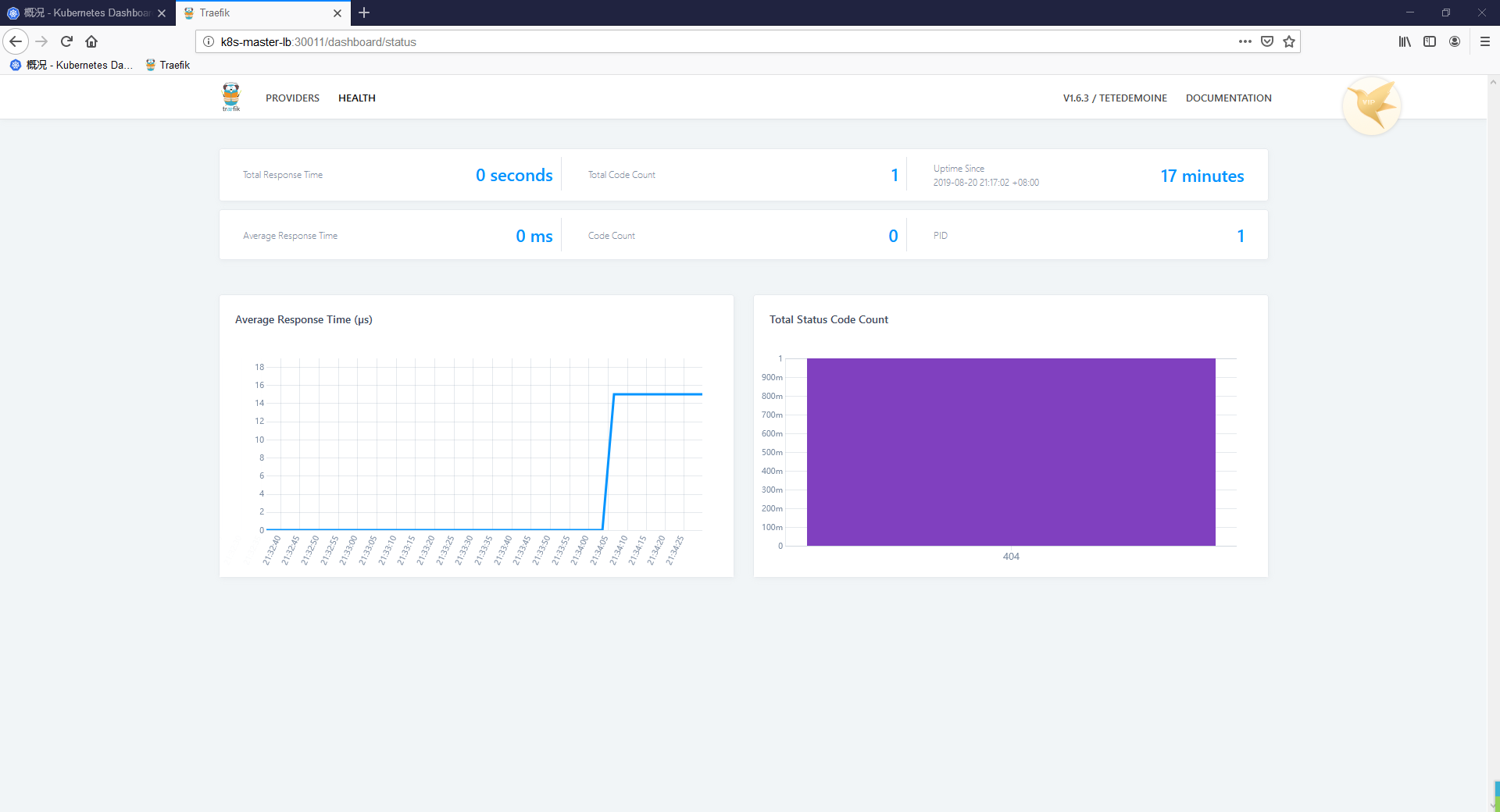Open browser home page icon
Viewport: 1500px width, 812px height.
point(91,41)
